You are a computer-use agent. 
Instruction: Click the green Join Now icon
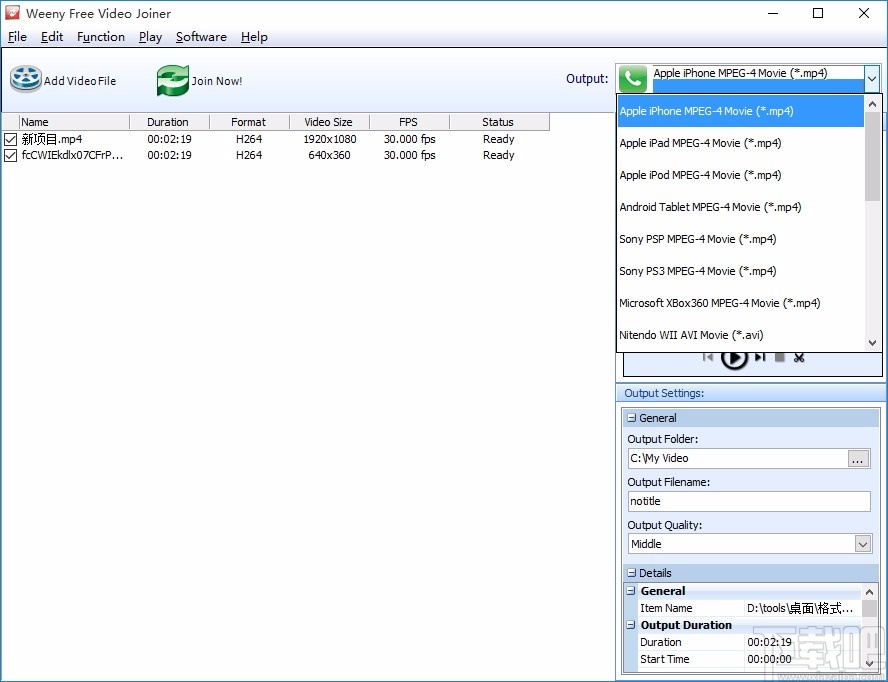173,80
